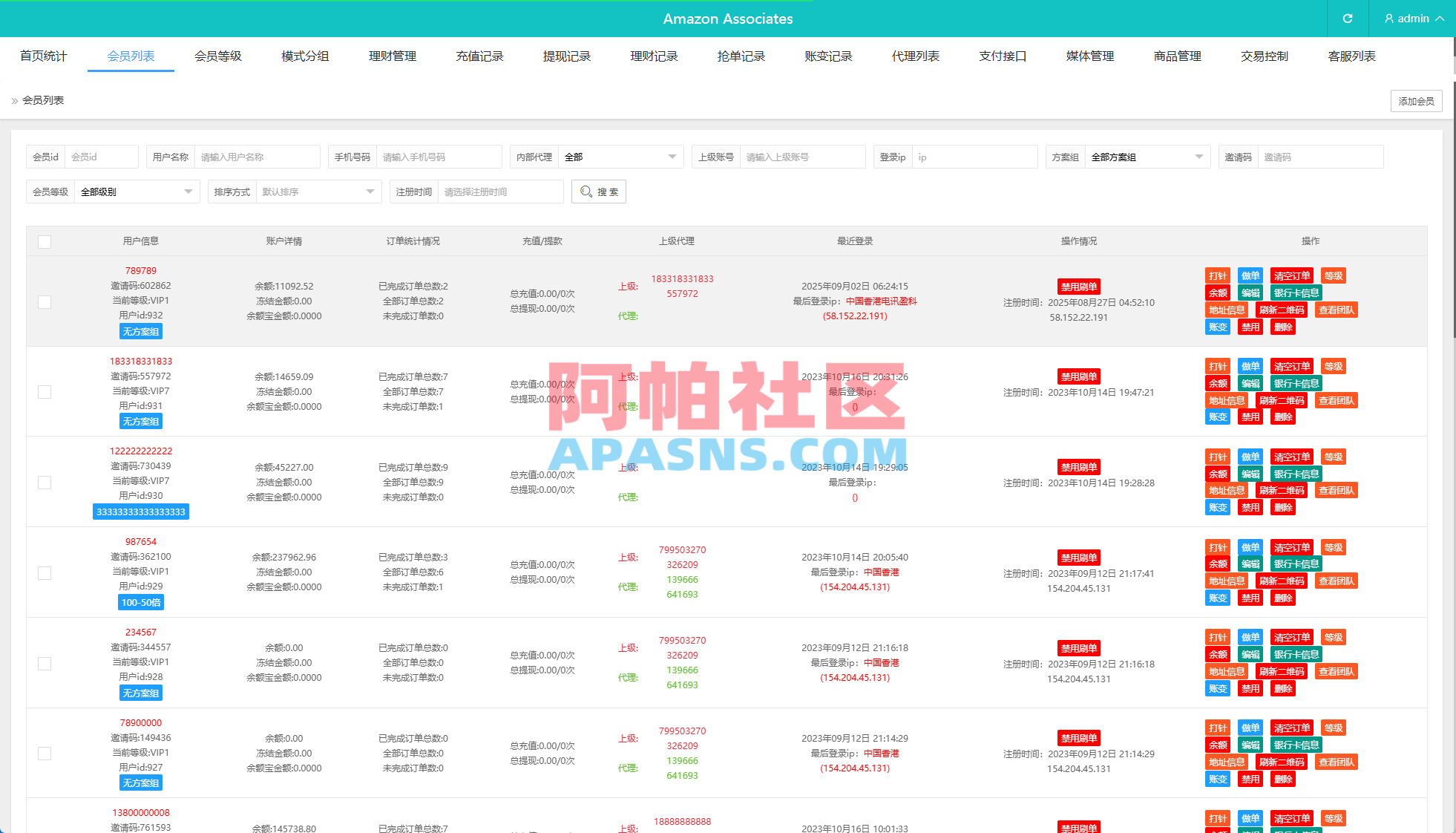Click the 添加会员 button
The width and height of the screenshot is (1456, 833).
(1415, 100)
